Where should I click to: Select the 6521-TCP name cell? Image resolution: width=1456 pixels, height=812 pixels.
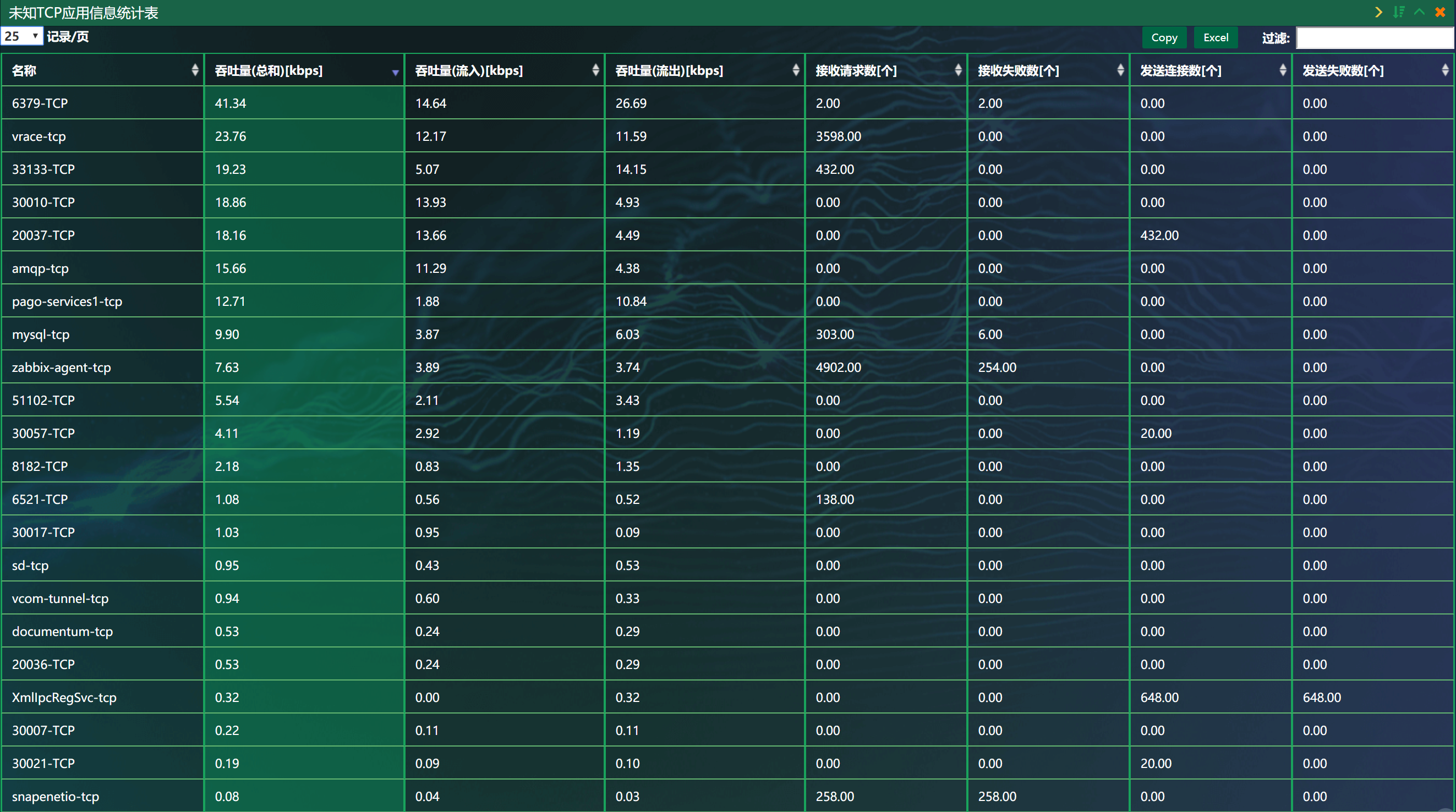point(102,499)
